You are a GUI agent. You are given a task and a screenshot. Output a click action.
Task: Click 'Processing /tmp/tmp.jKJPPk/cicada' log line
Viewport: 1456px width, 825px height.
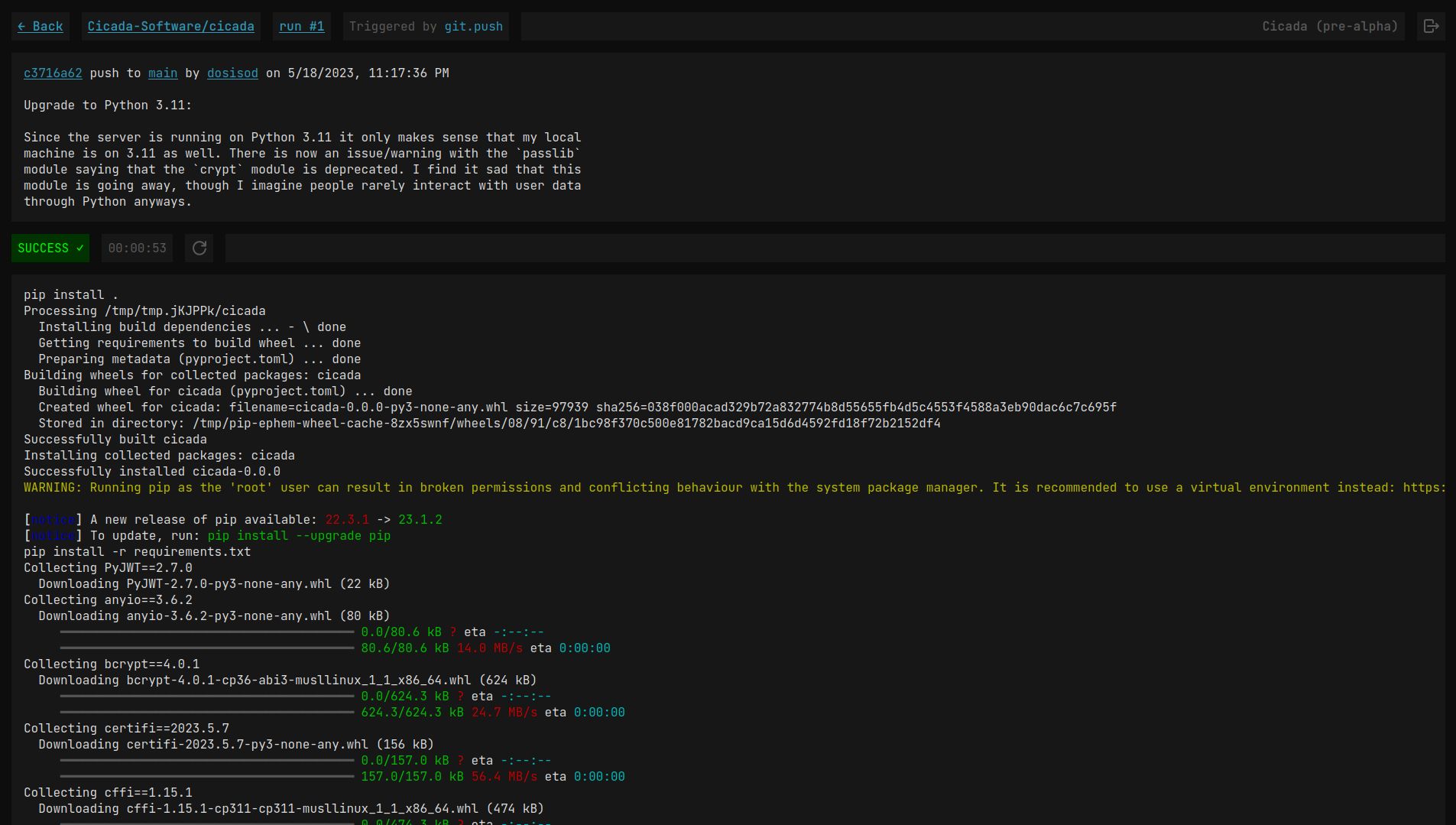pyautogui.click(x=144, y=311)
